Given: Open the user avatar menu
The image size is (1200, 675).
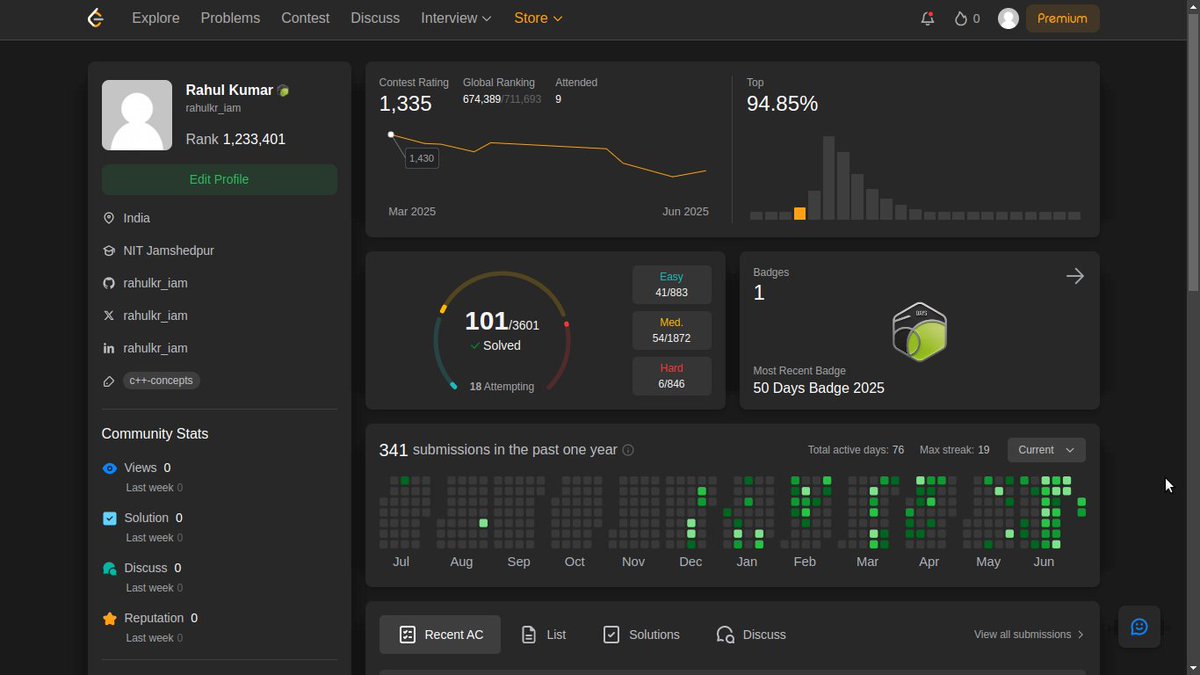Looking at the screenshot, I should 1008,18.
